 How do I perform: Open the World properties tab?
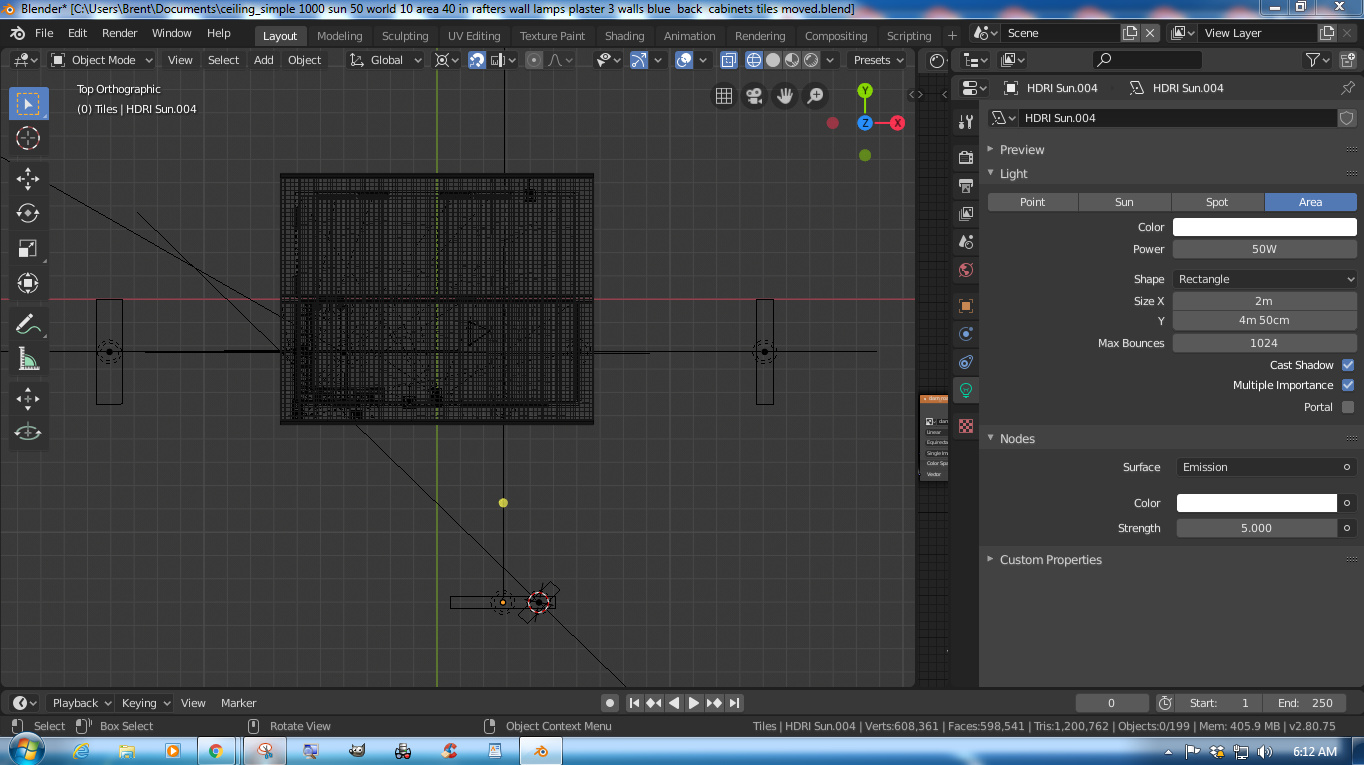[966, 270]
